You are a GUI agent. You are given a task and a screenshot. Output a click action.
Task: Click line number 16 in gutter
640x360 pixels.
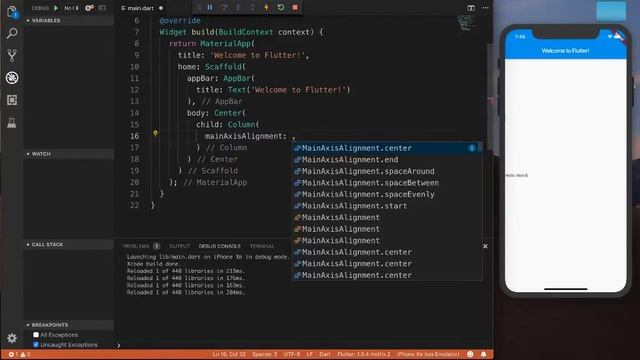tap(134, 136)
